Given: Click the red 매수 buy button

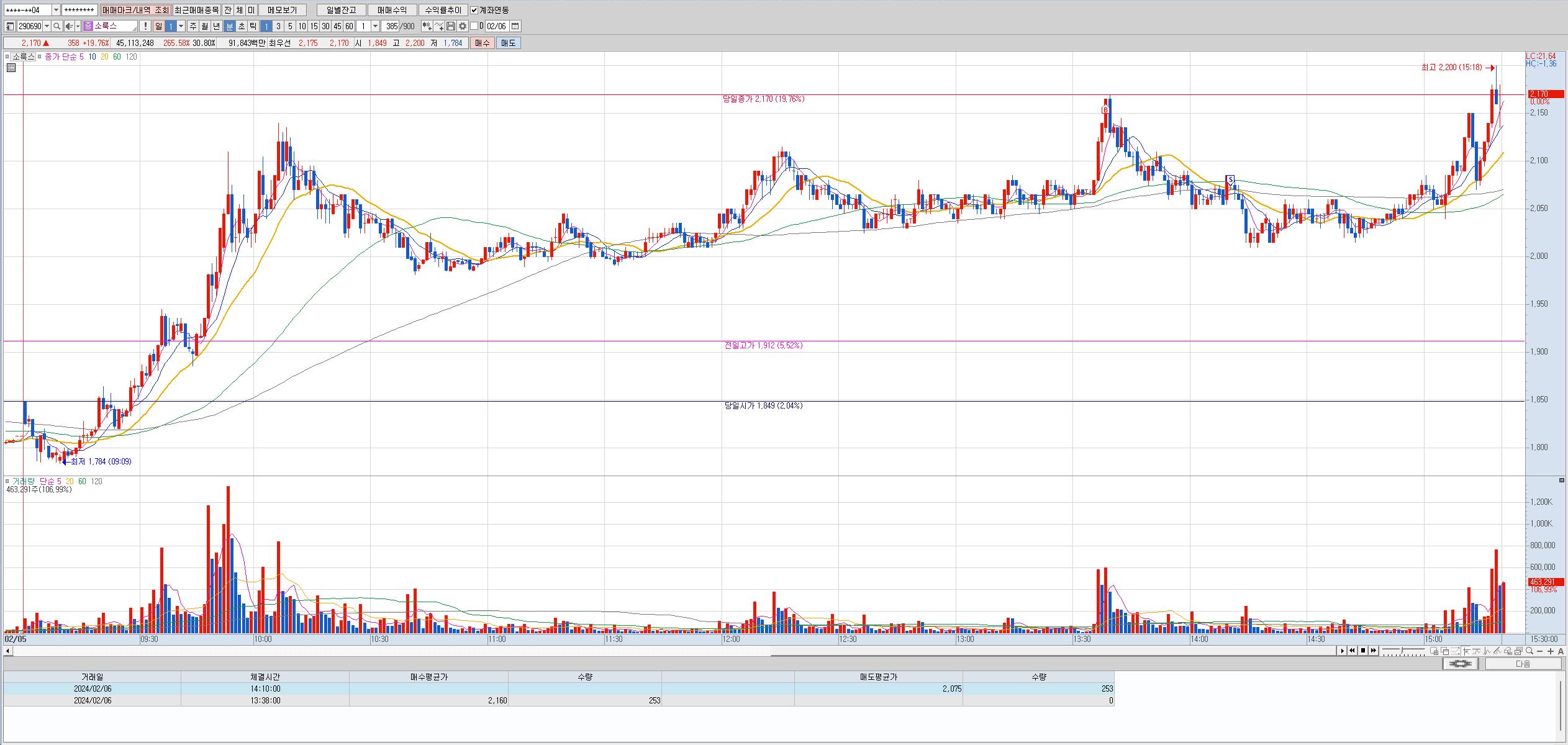Looking at the screenshot, I should coord(483,43).
